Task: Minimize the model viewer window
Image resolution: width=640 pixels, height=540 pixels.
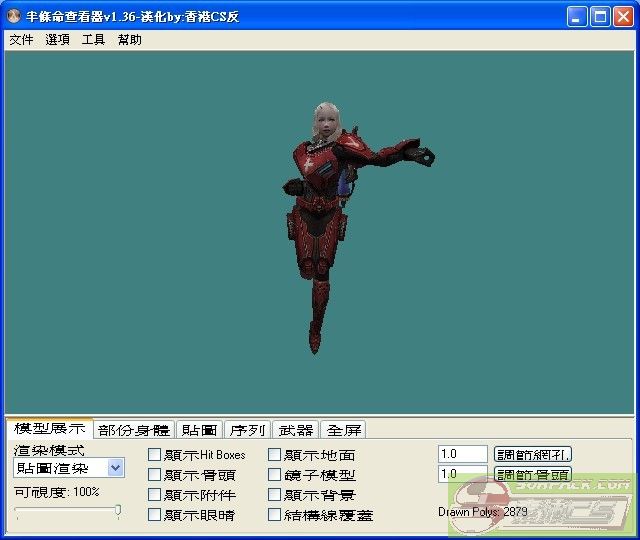Action: pos(577,17)
